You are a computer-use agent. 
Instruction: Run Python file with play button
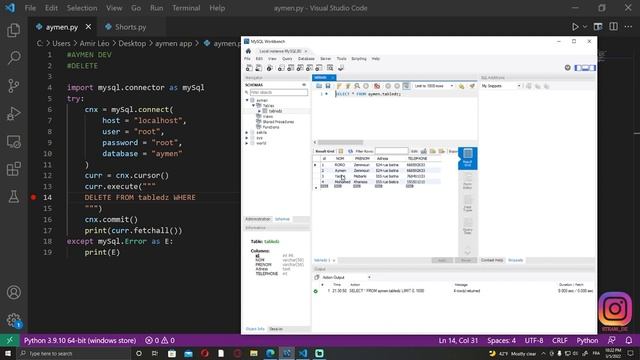pos(575,27)
